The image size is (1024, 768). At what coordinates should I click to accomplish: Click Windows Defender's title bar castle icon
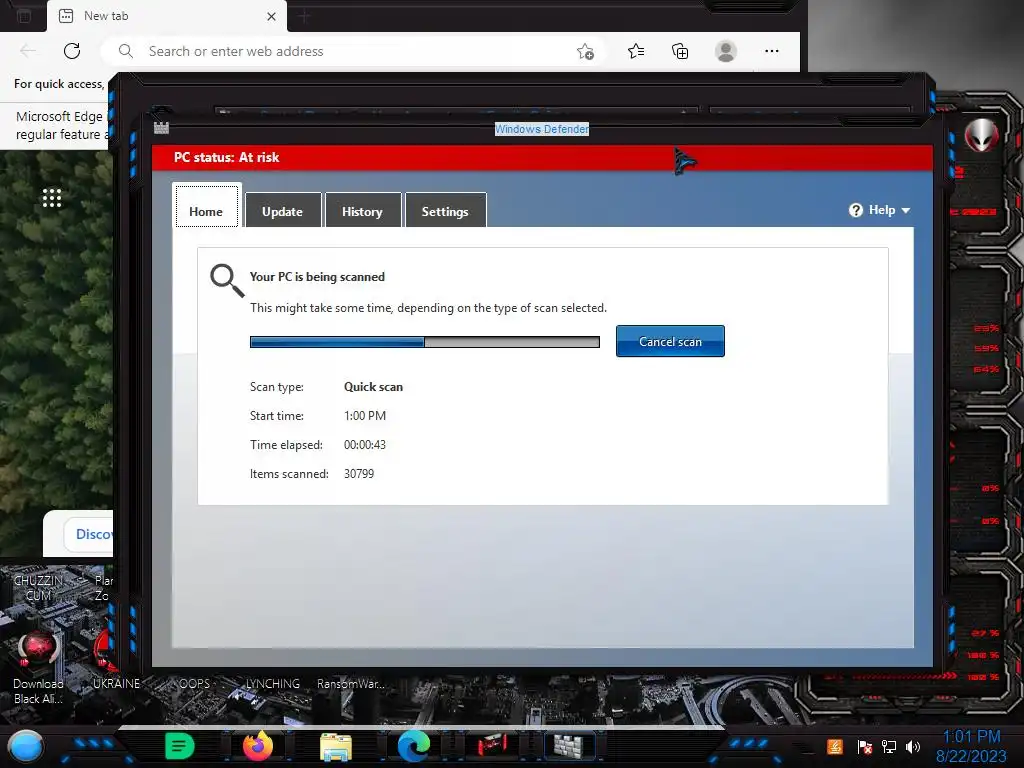tap(161, 128)
